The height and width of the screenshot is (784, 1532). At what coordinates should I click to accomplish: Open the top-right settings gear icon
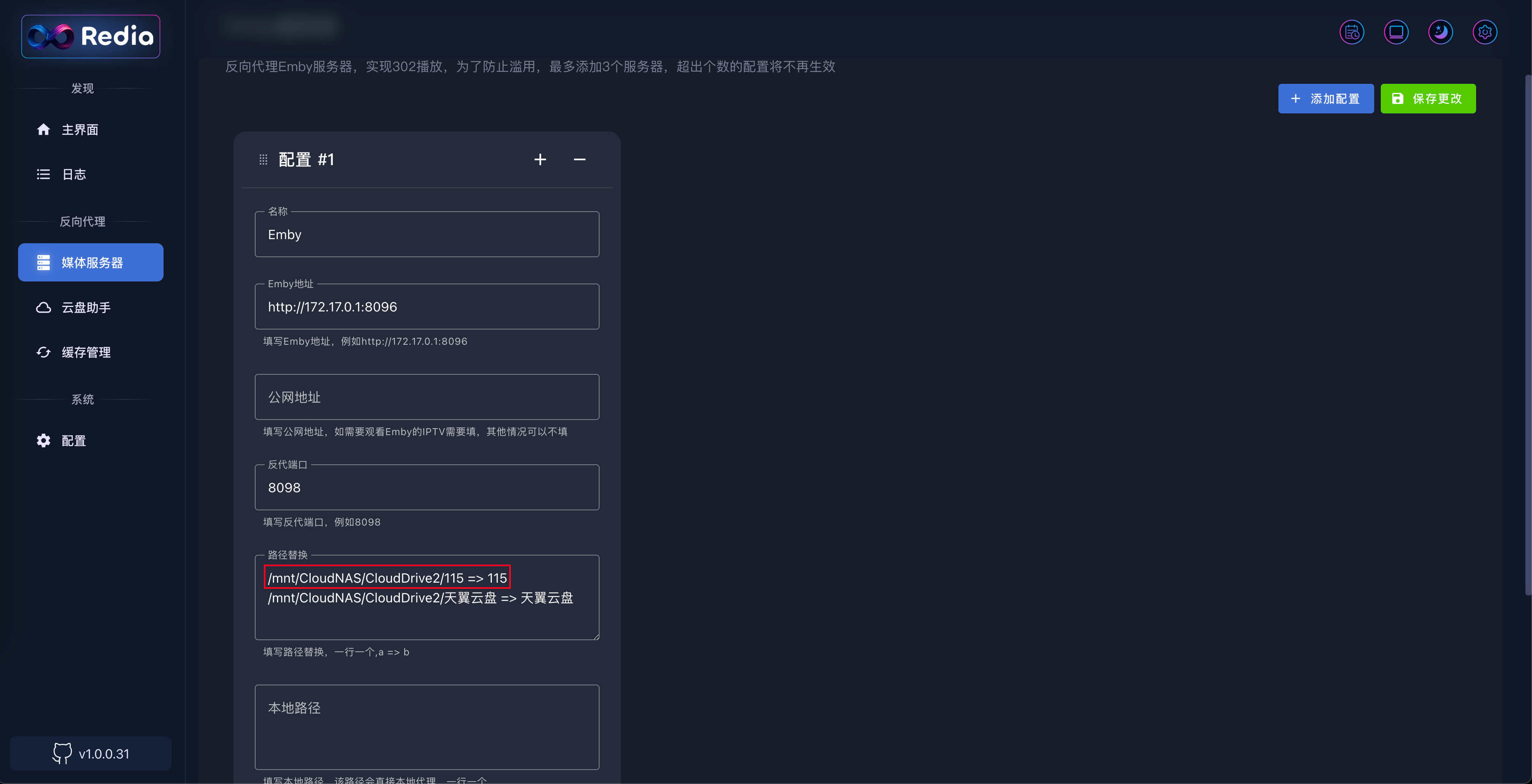[x=1484, y=32]
